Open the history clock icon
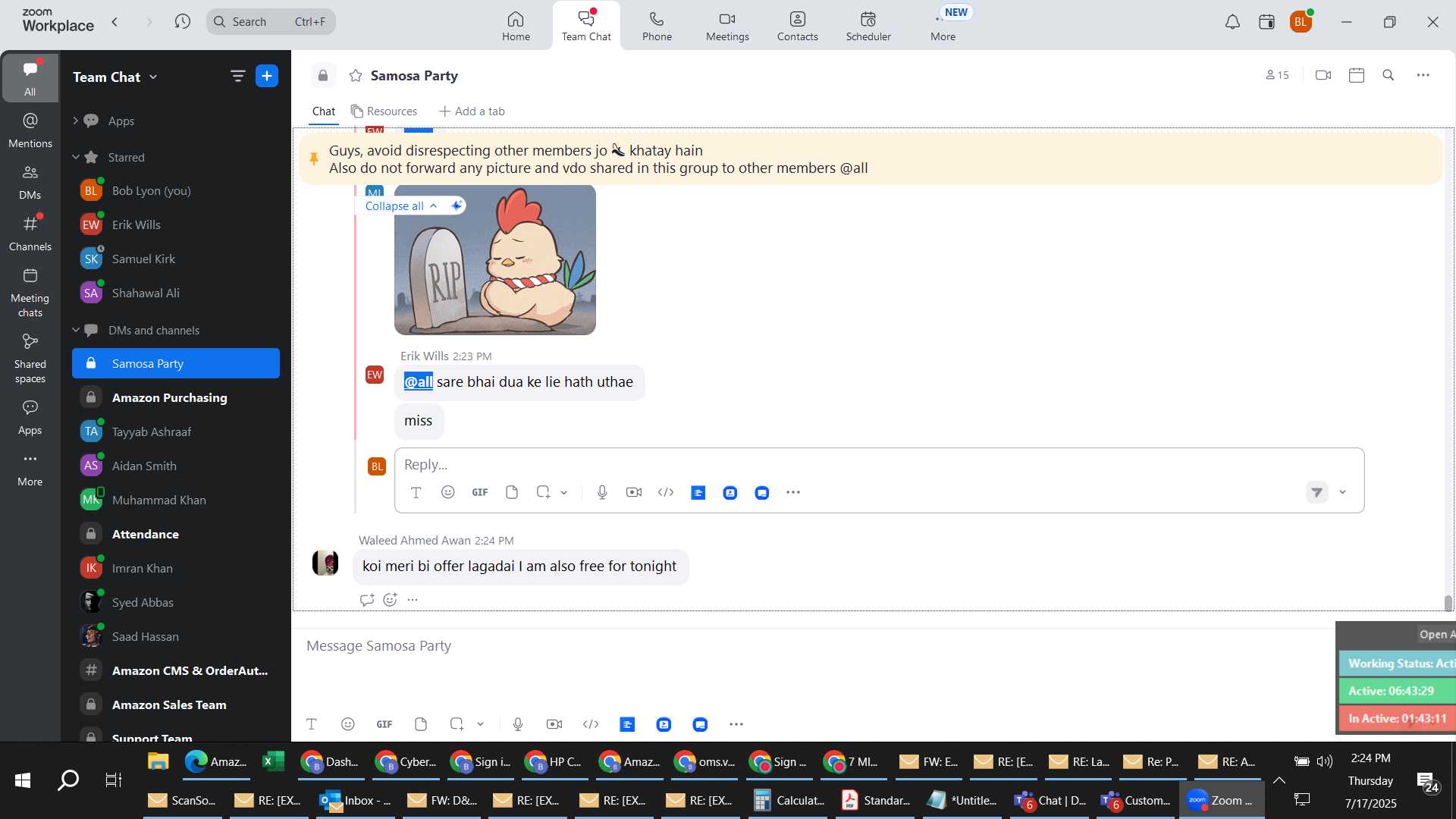This screenshot has width=1456, height=819. (182, 21)
